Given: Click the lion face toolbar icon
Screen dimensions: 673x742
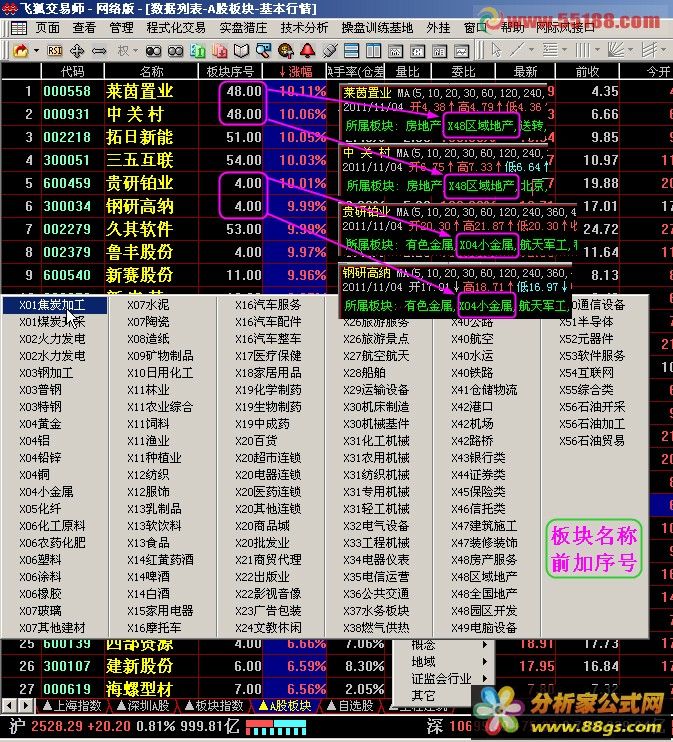Looking at the screenshot, I should 286,50.
